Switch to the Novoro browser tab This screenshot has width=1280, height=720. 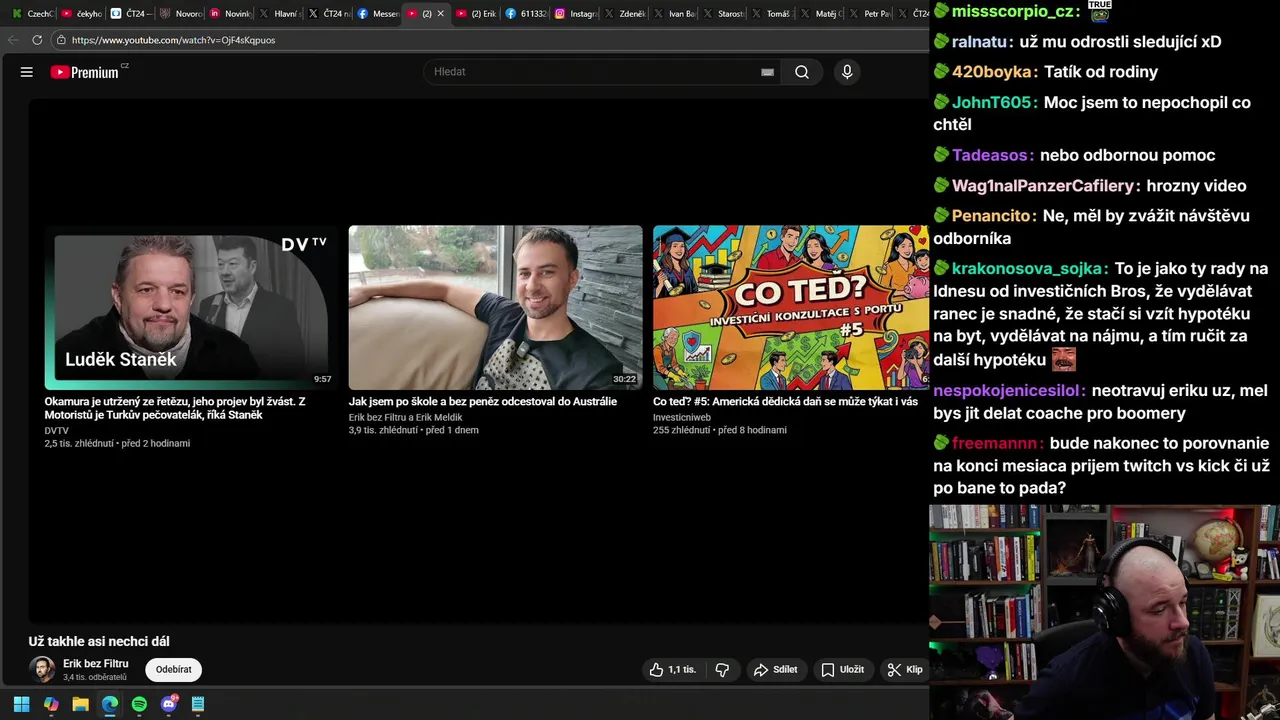tap(180, 14)
